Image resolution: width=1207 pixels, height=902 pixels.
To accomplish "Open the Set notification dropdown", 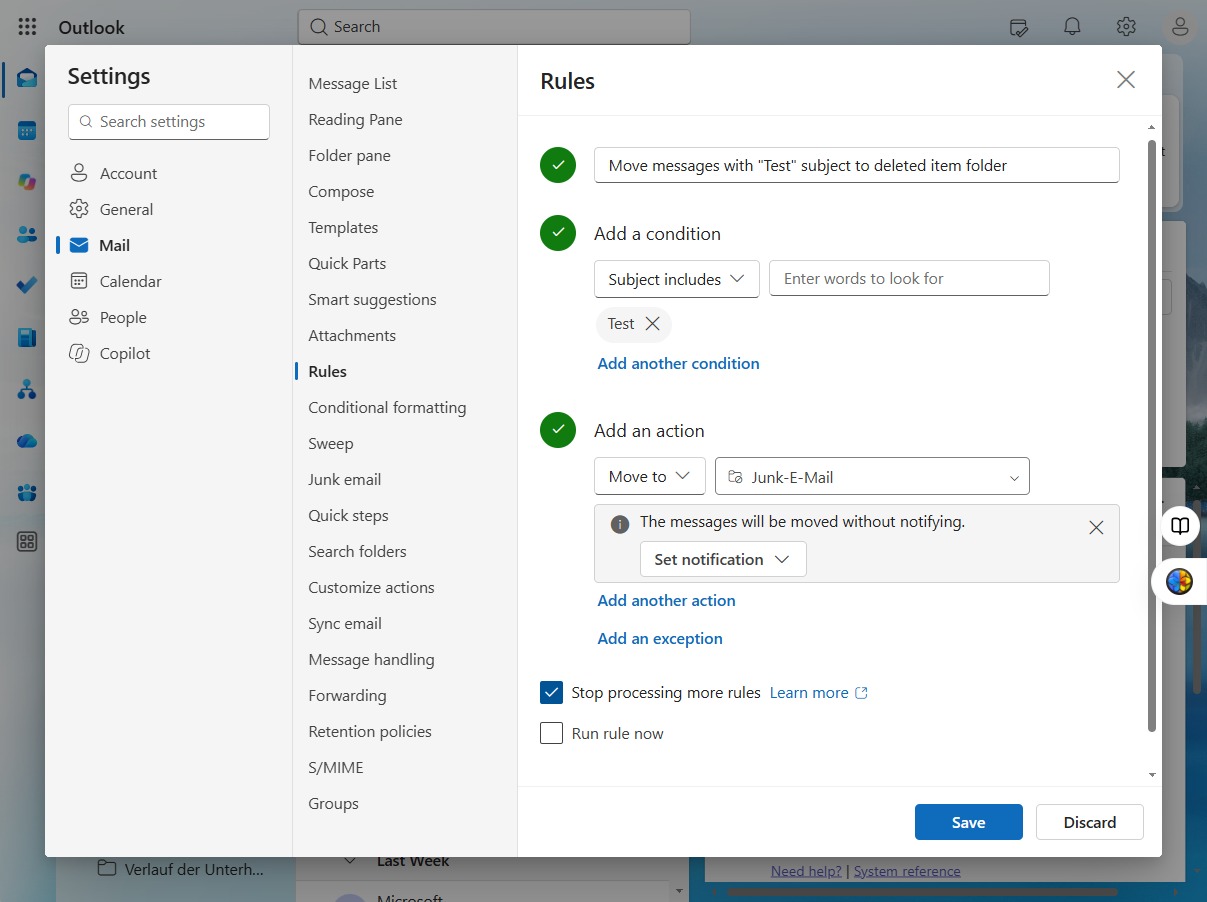I will click(723, 559).
